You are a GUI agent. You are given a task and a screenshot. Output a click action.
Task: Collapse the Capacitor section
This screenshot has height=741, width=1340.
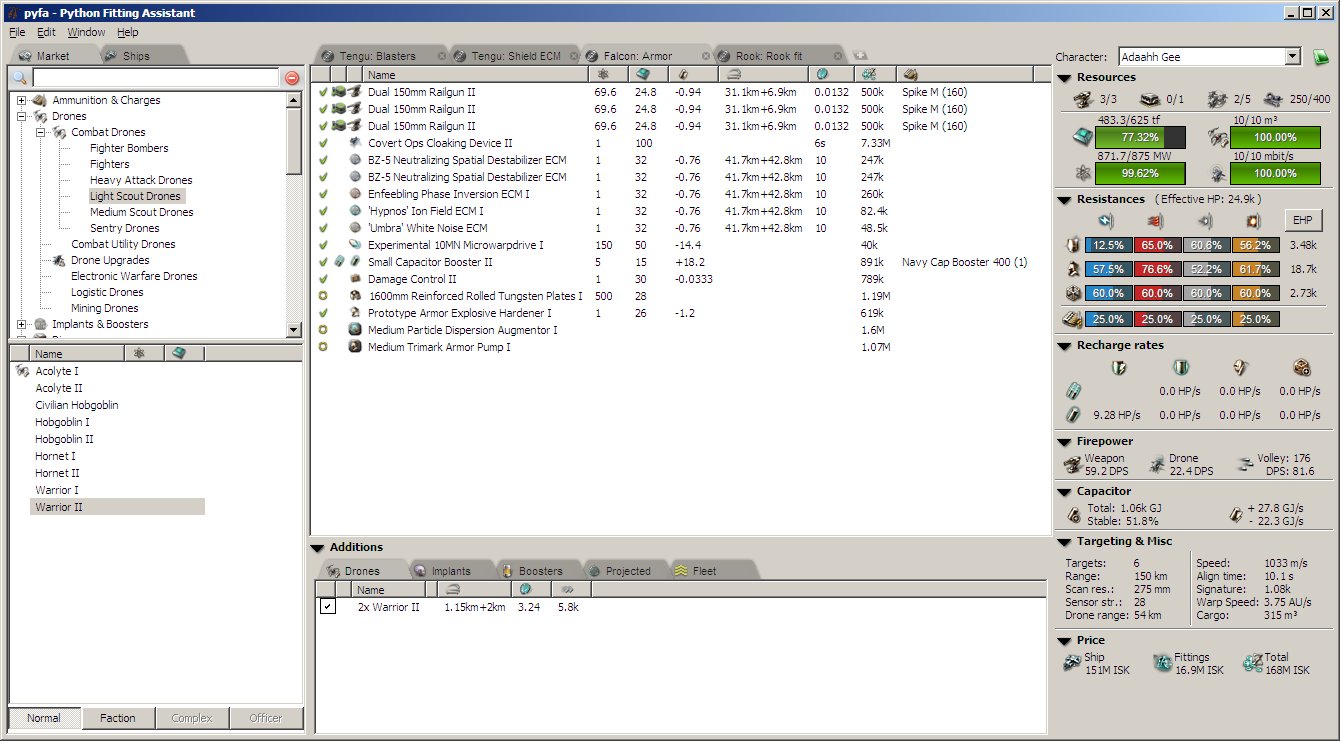tap(1064, 492)
